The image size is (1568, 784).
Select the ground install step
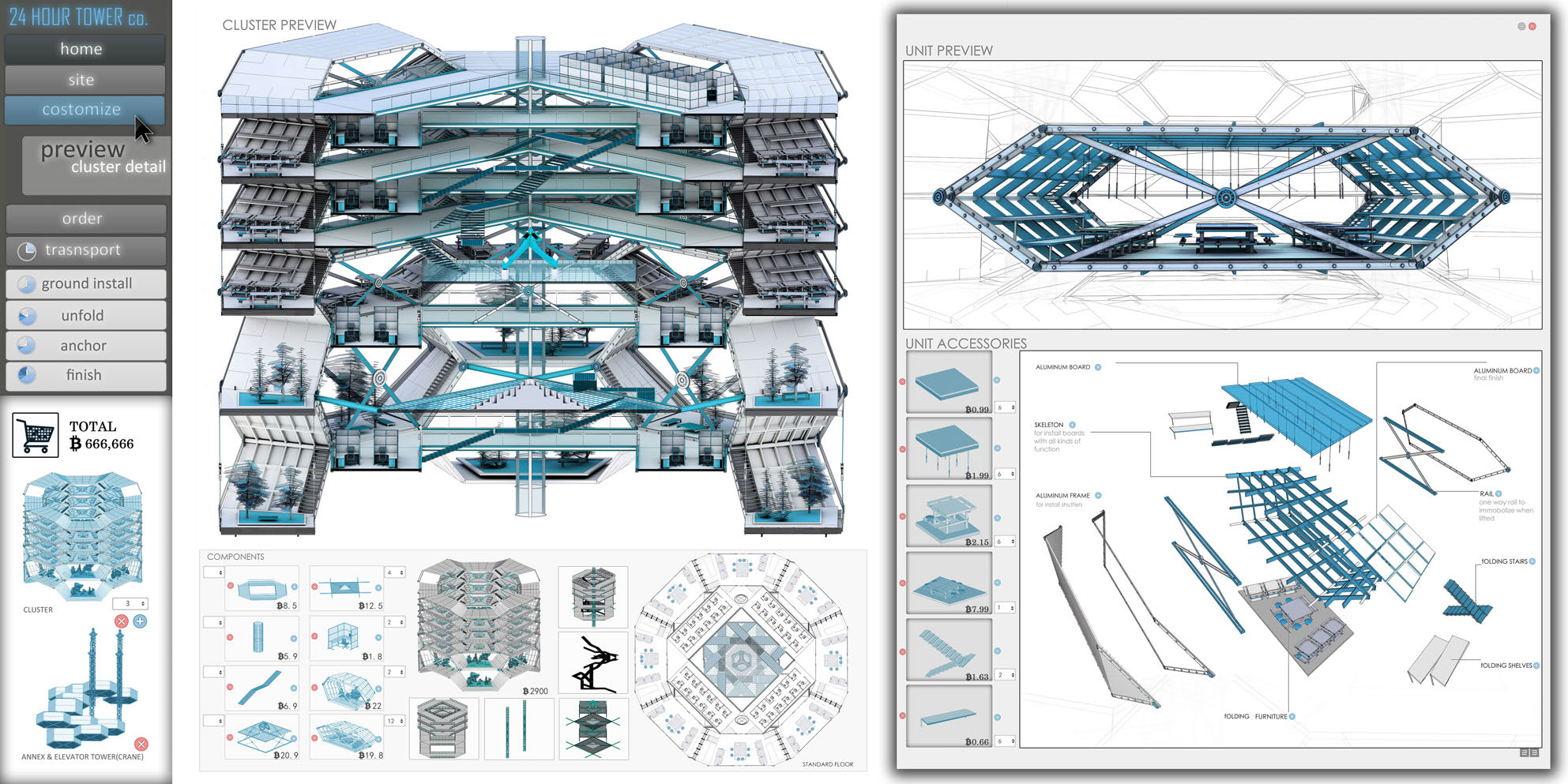86,283
